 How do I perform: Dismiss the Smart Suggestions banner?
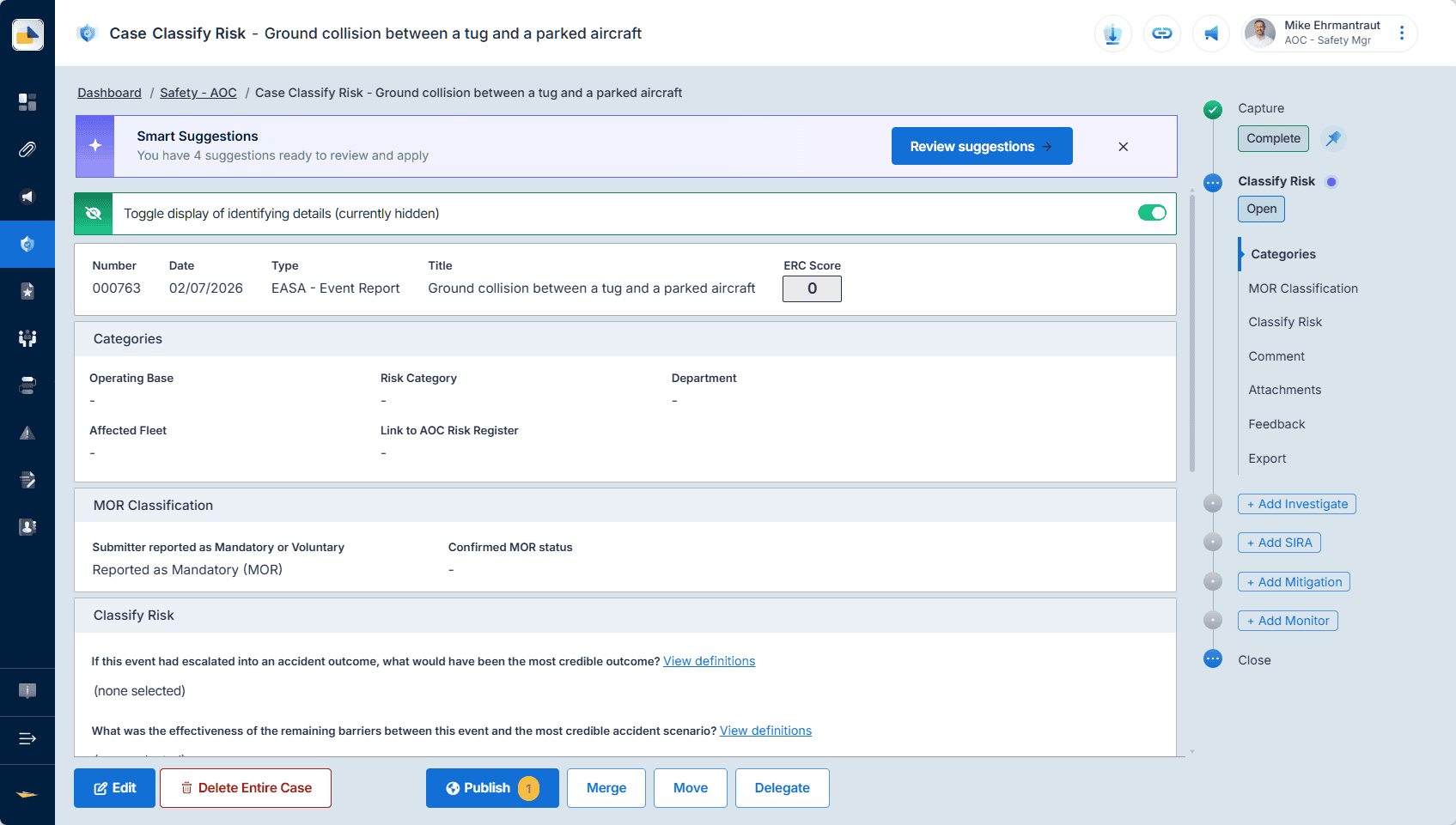(1124, 147)
